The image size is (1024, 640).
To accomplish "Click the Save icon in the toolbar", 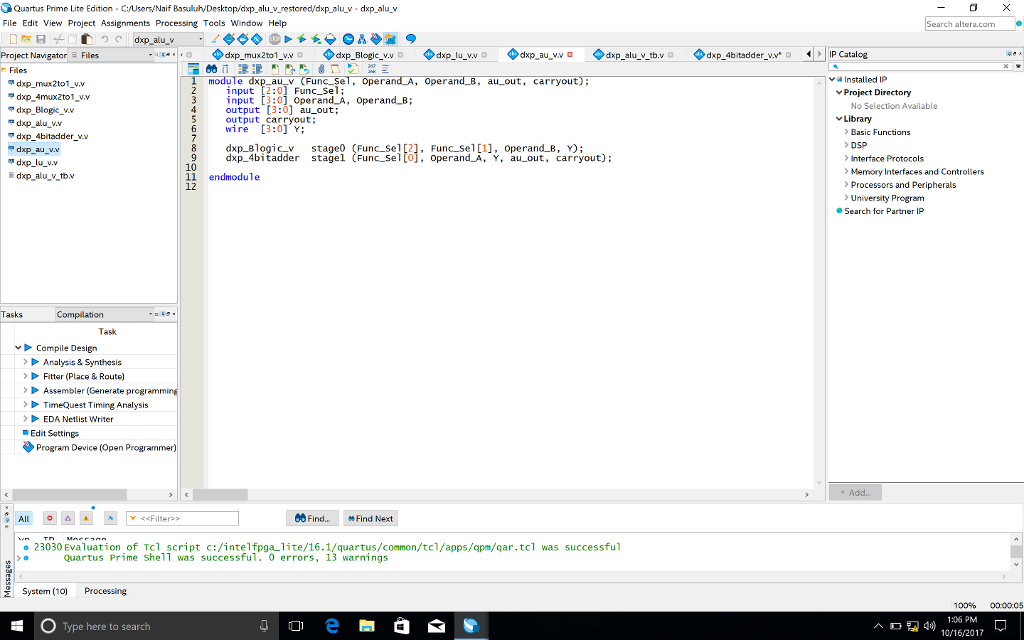I will click(x=41, y=38).
